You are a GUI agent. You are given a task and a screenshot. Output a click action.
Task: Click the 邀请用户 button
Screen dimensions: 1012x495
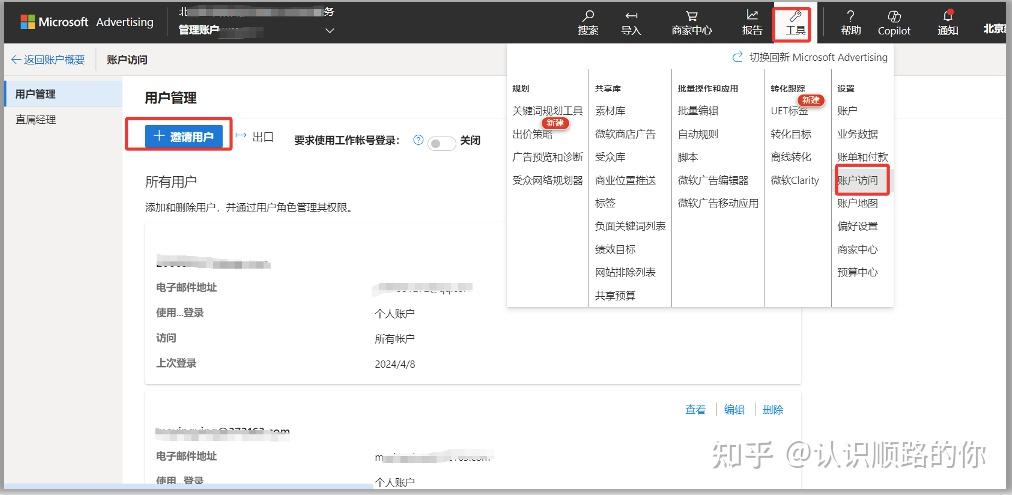point(184,136)
